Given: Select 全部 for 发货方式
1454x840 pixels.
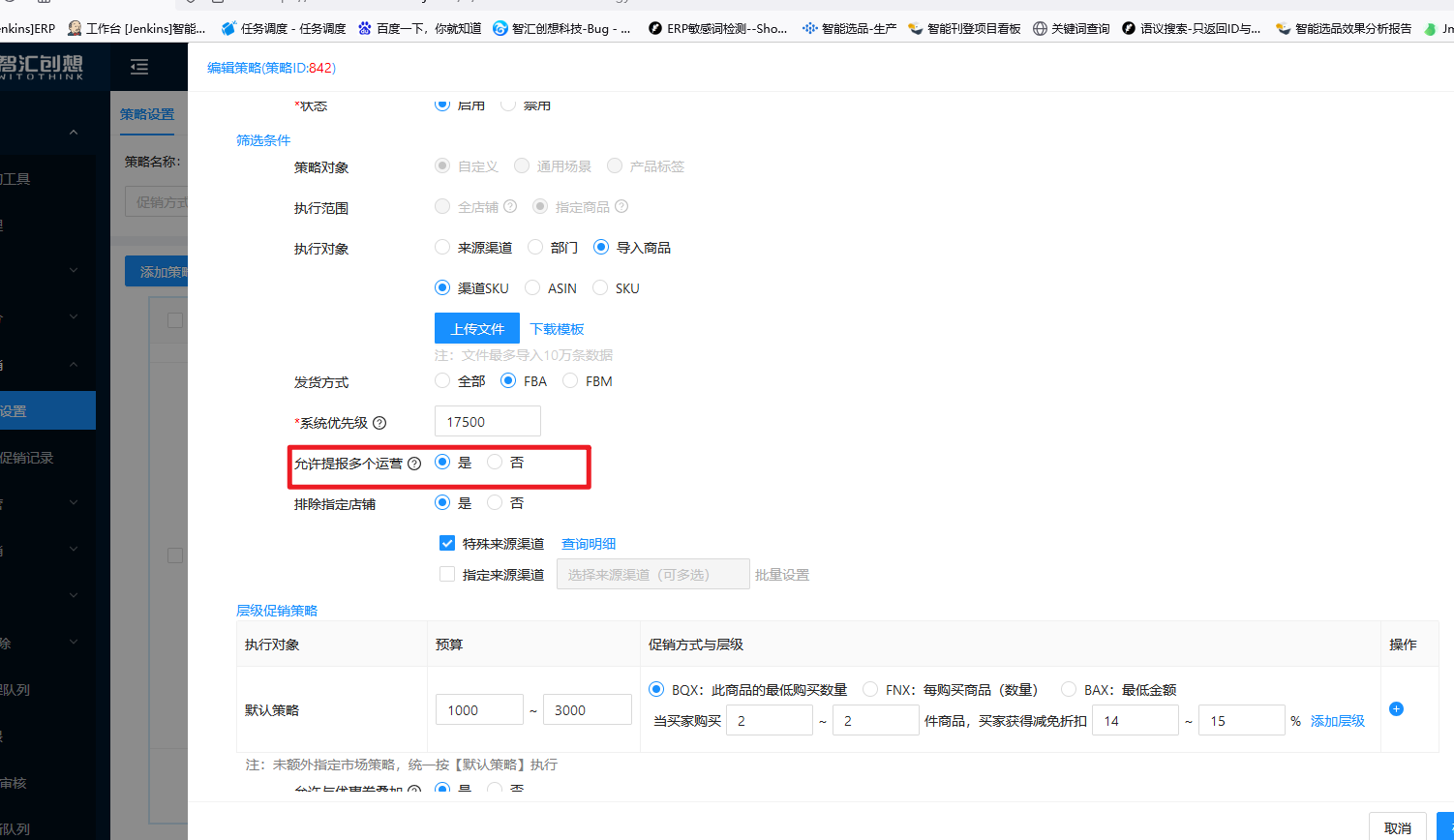Looking at the screenshot, I should coord(442,381).
